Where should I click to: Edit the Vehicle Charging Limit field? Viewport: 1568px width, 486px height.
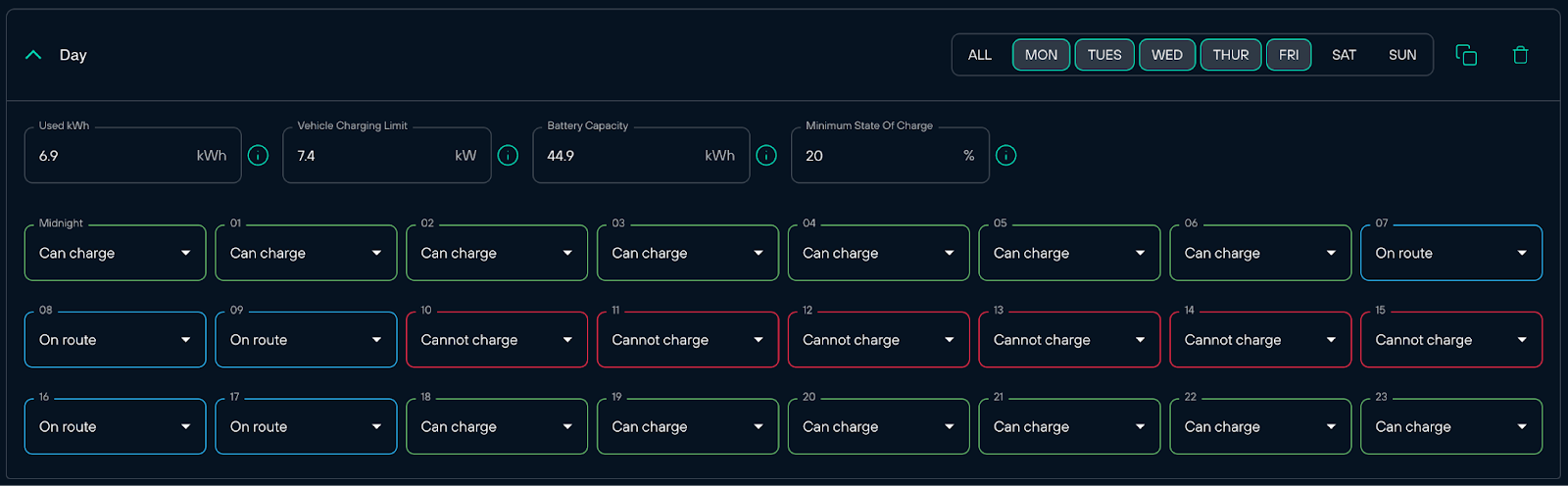click(x=387, y=155)
